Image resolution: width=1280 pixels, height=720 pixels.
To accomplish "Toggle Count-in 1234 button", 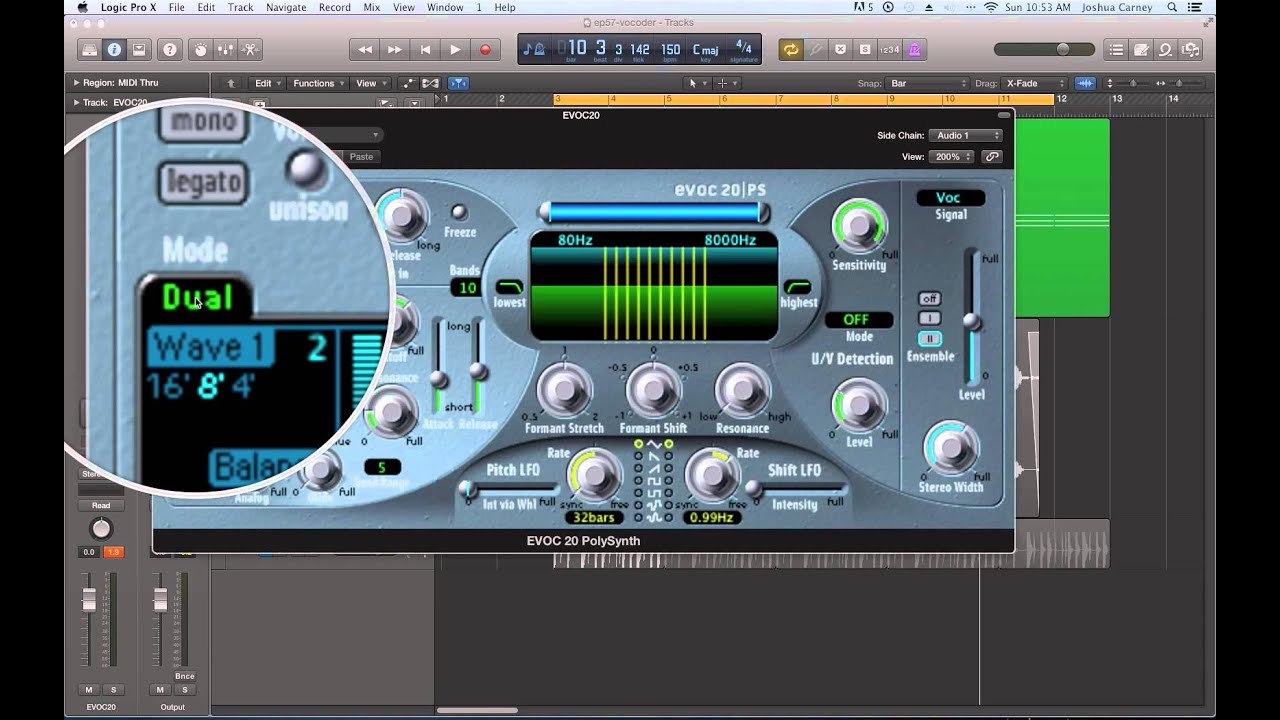I will pos(889,49).
